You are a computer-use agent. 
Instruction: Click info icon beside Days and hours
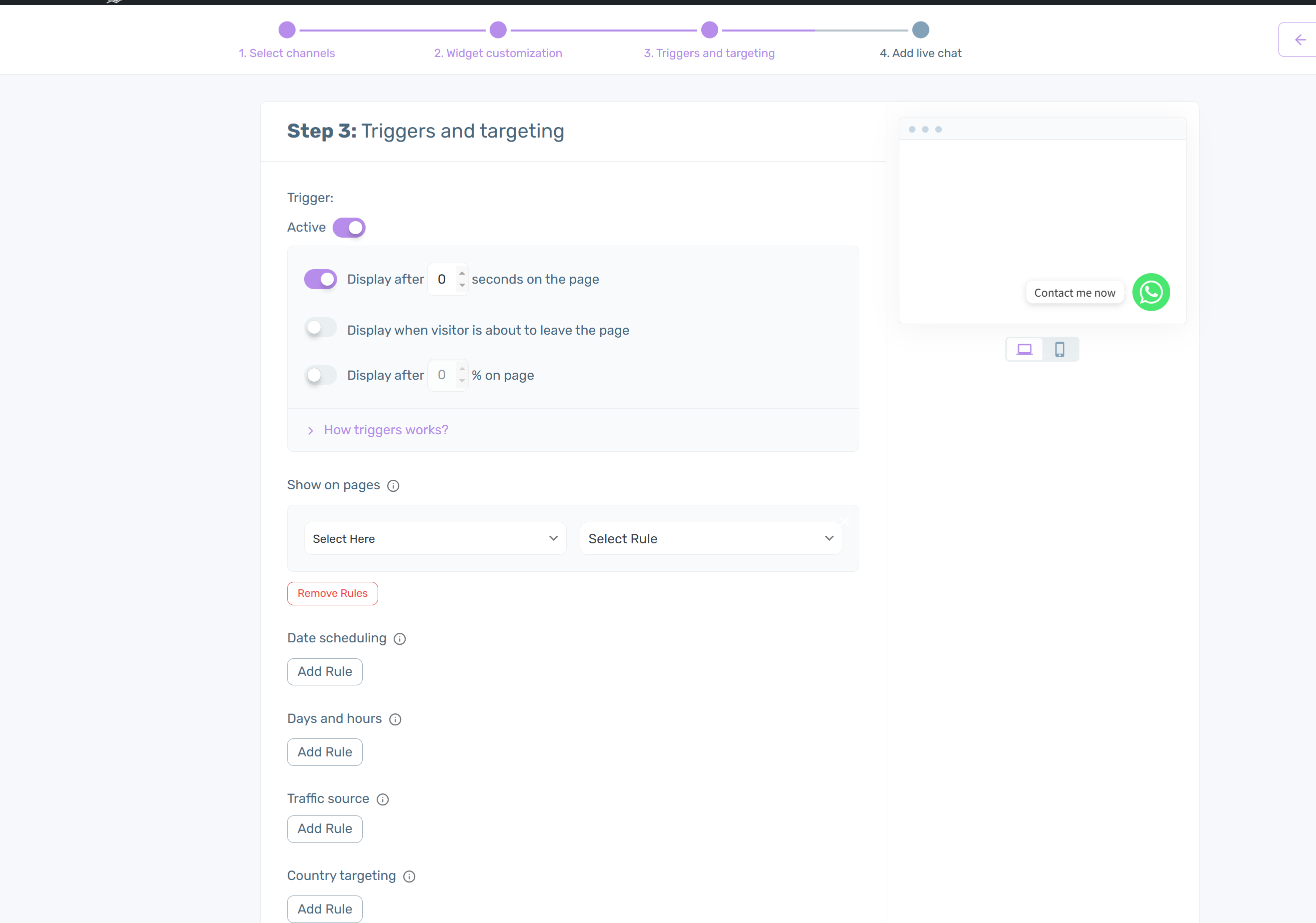tap(395, 719)
